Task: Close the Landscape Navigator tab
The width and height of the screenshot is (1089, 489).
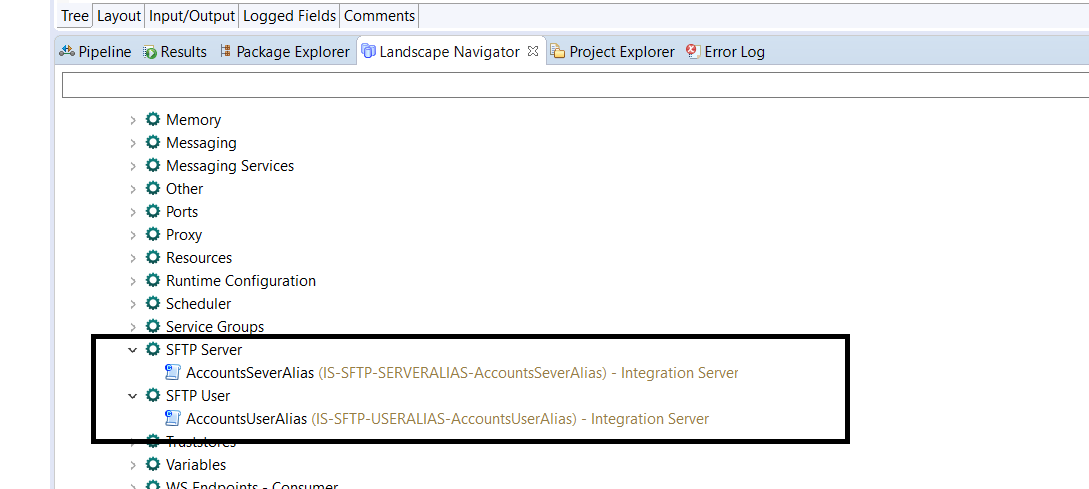Action: pyautogui.click(x=533, y=51)
